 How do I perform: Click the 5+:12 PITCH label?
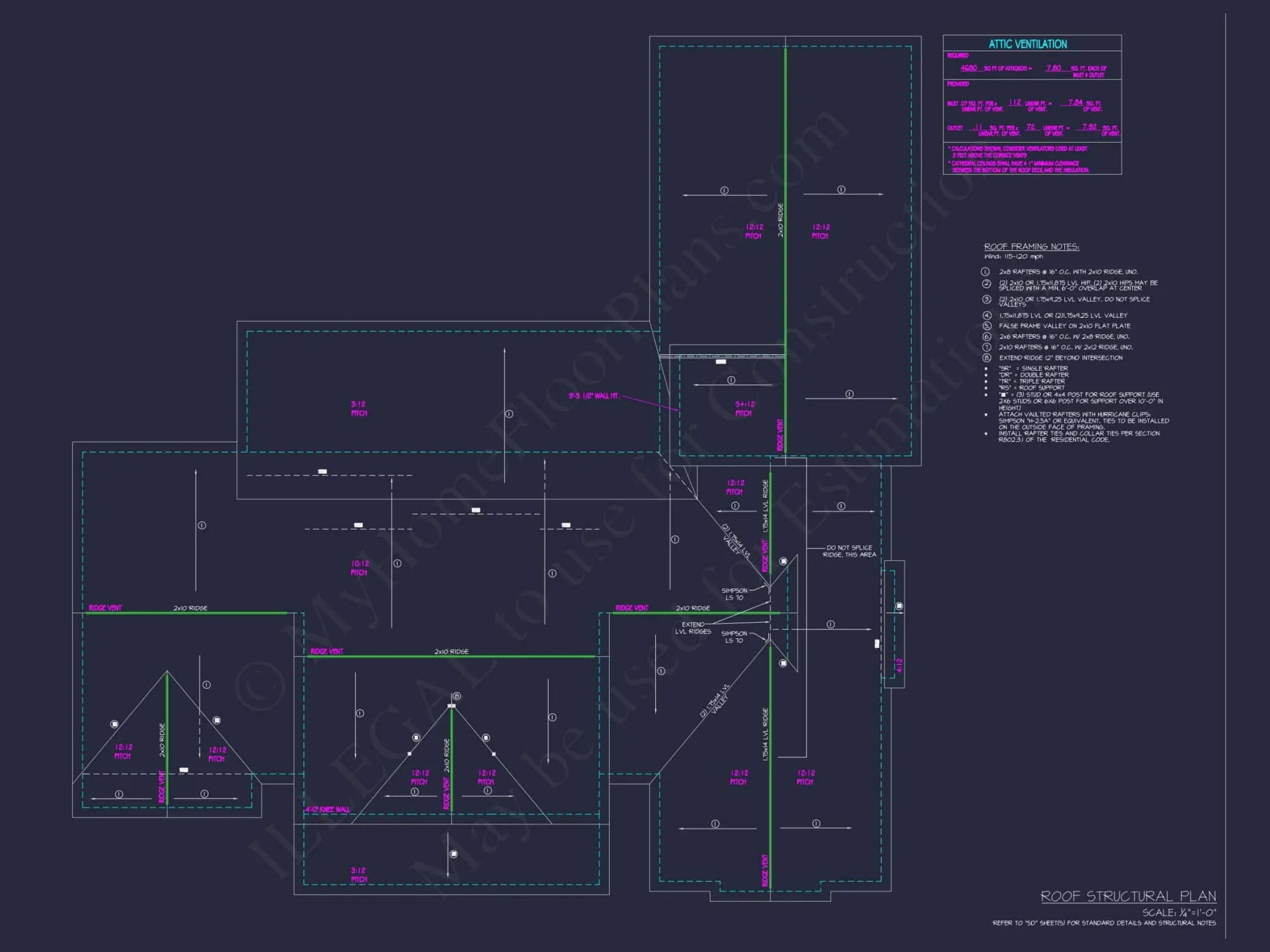point(744,408)
